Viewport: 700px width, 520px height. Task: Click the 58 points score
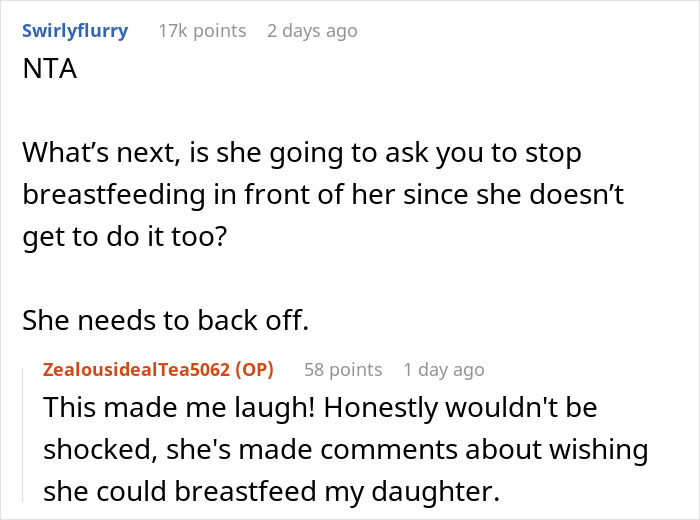coord(343,369)
